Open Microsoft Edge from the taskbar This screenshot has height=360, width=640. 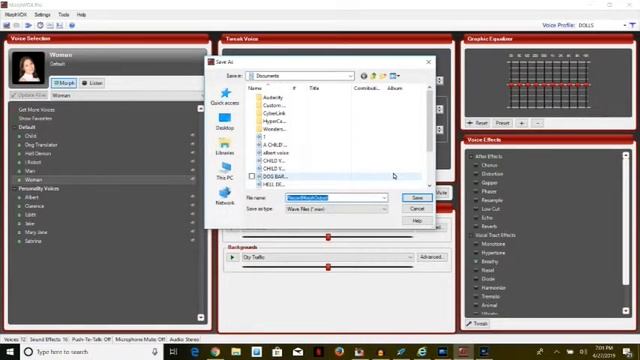coord(195,351)
